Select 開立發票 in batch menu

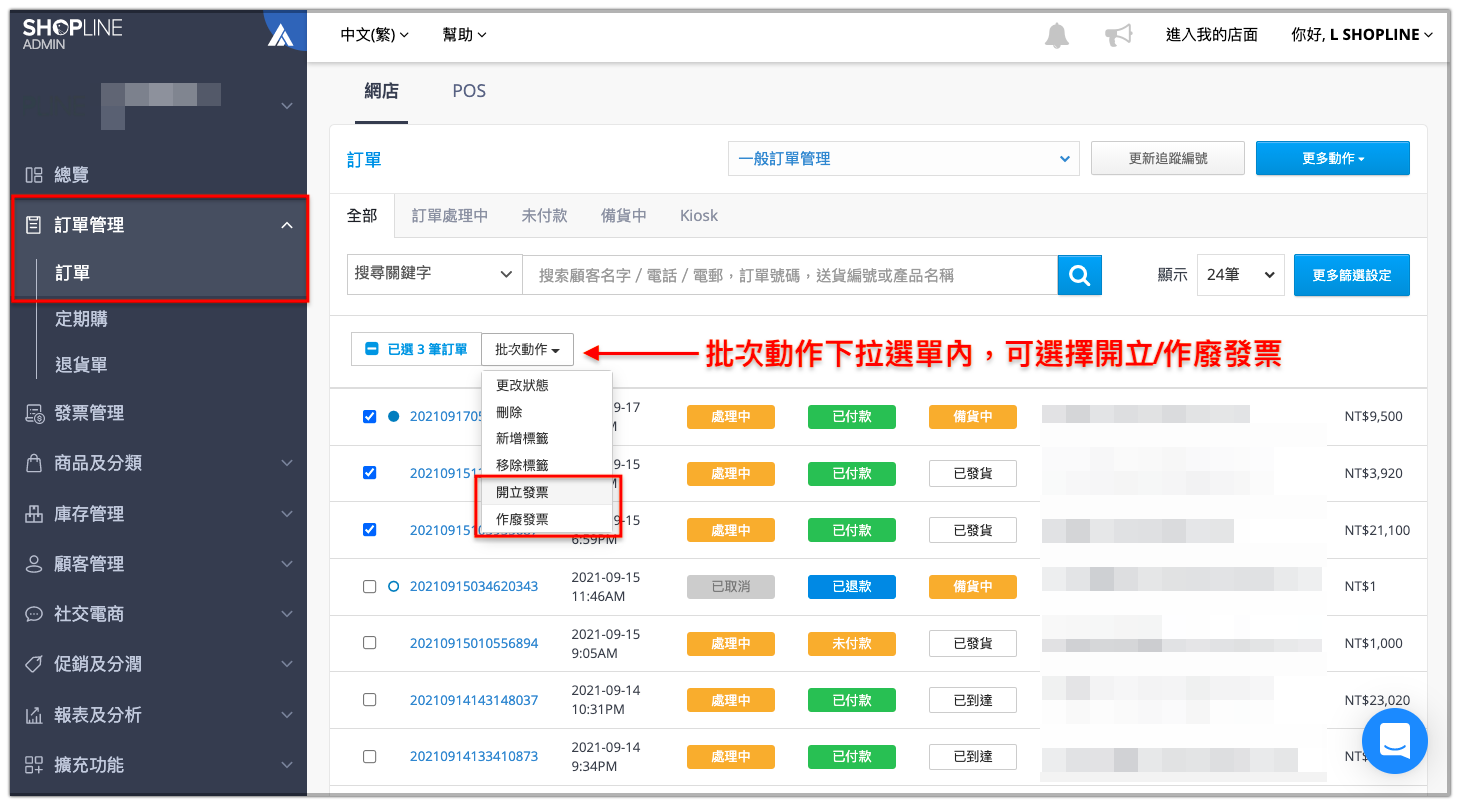click(x=546, y=492)
